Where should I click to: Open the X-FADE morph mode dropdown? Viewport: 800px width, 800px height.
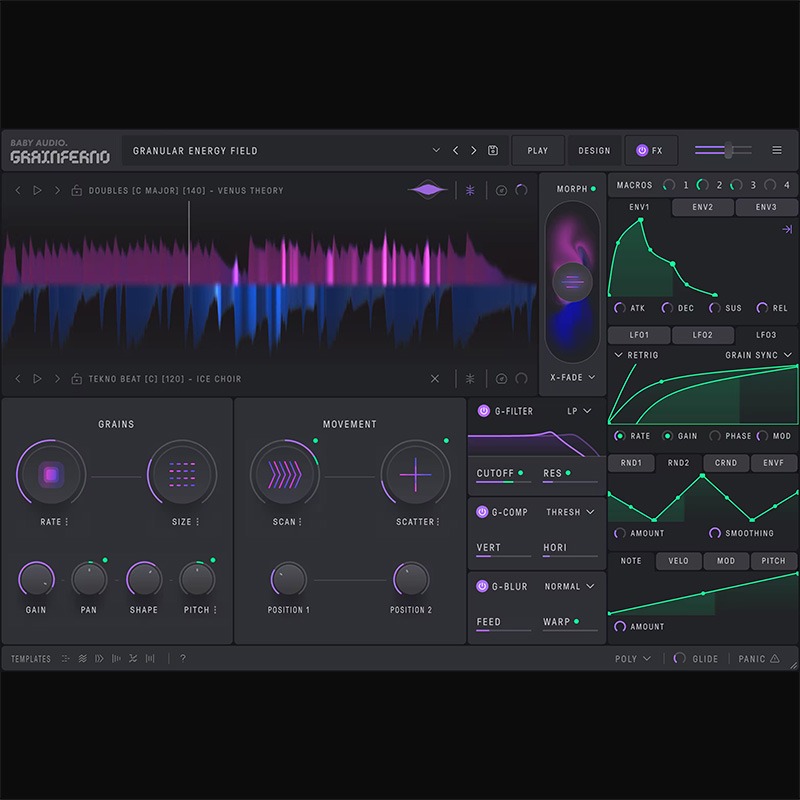pos(572,378)
